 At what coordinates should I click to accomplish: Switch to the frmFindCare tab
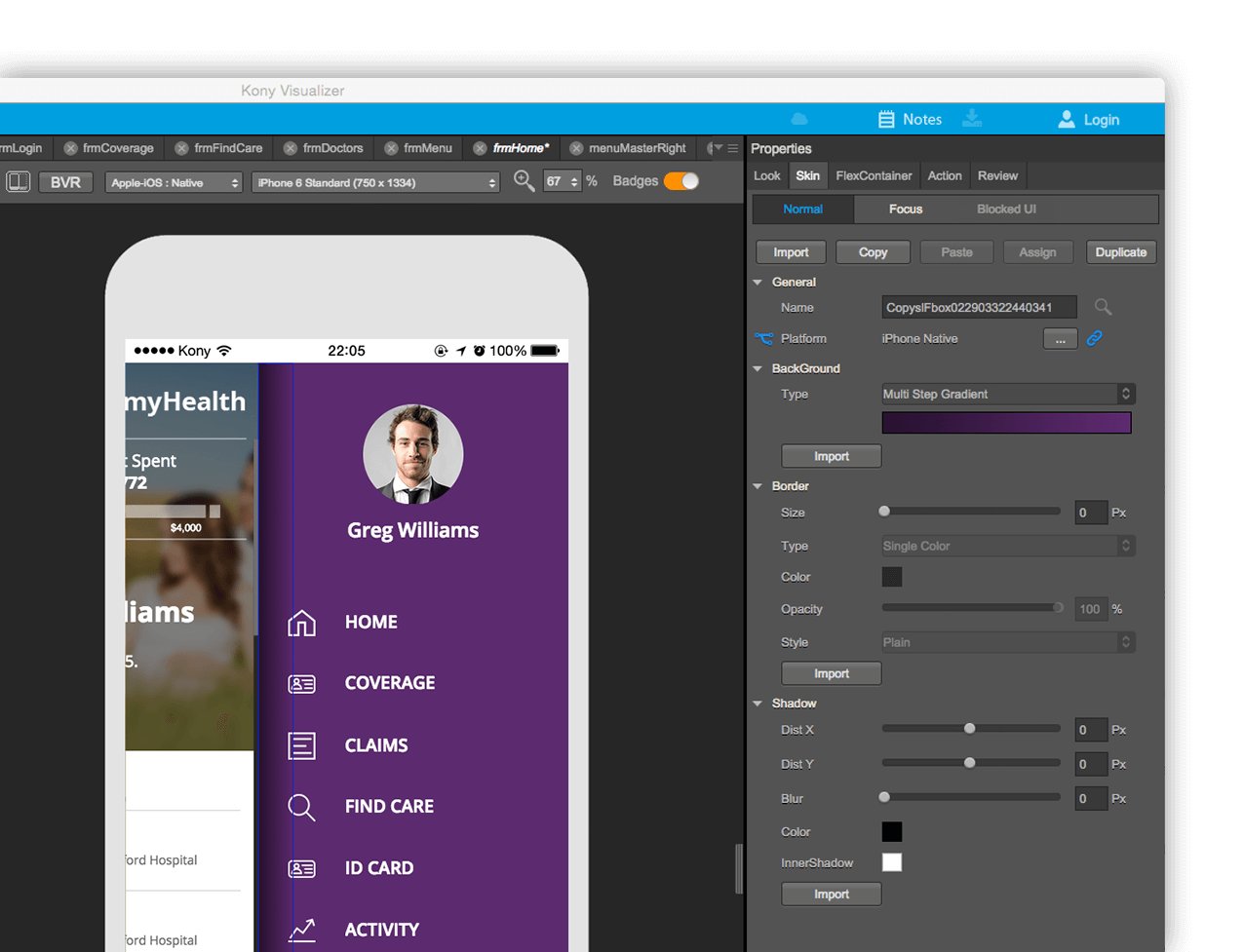coord(228,148)
